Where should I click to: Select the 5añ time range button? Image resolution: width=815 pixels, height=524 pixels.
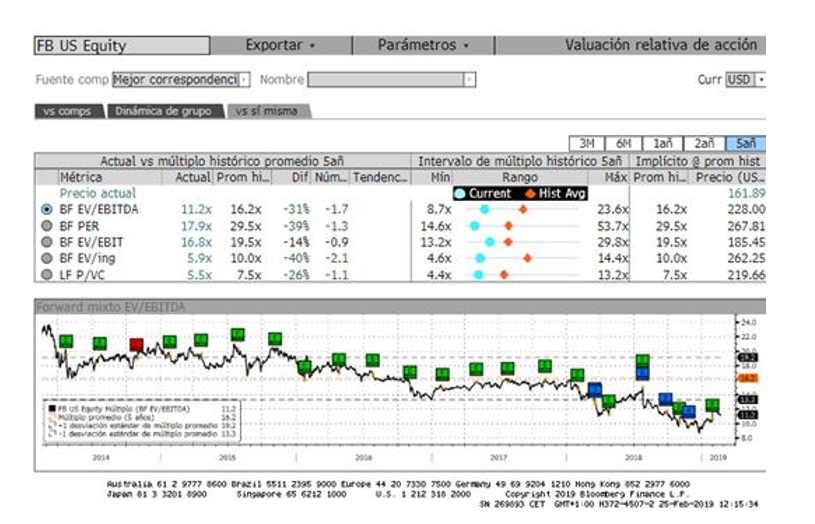[746, 143]
